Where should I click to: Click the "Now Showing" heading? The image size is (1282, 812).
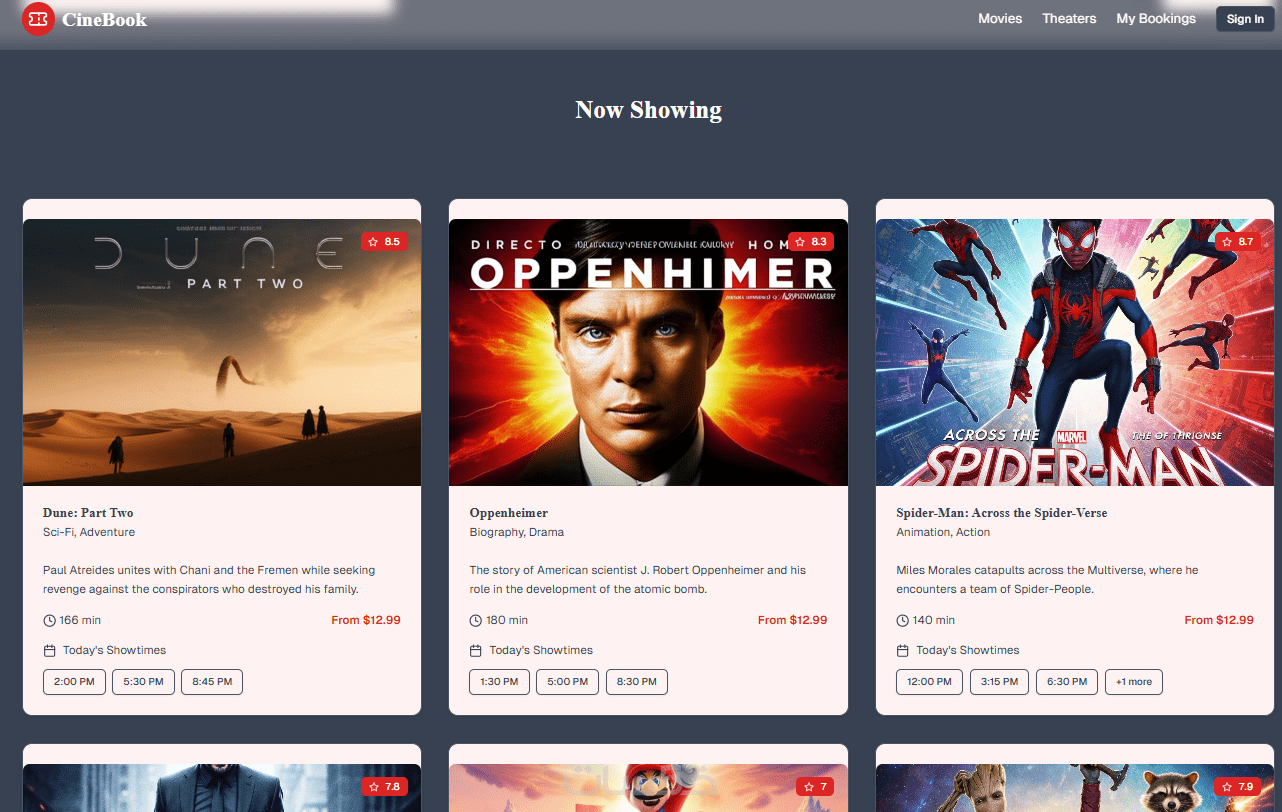tap(648, 110)
